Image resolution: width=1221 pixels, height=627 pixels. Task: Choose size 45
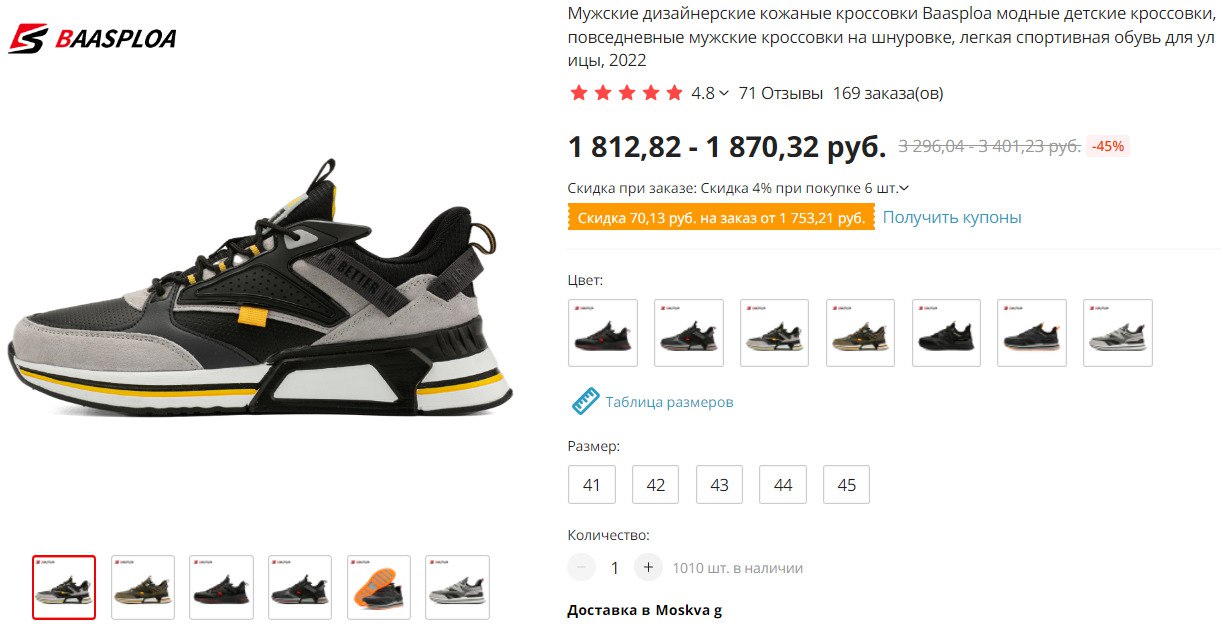click(x=846, y=484)
